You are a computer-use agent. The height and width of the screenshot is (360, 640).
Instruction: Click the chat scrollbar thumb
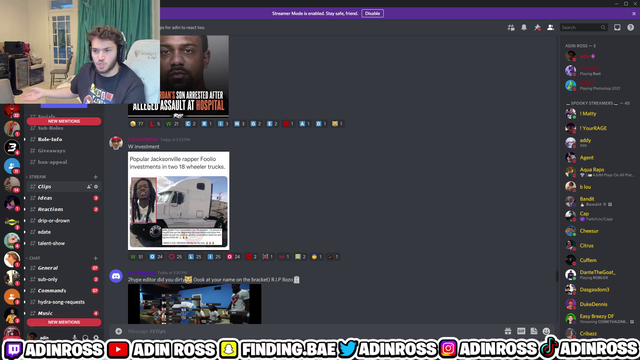click(557, 276)
